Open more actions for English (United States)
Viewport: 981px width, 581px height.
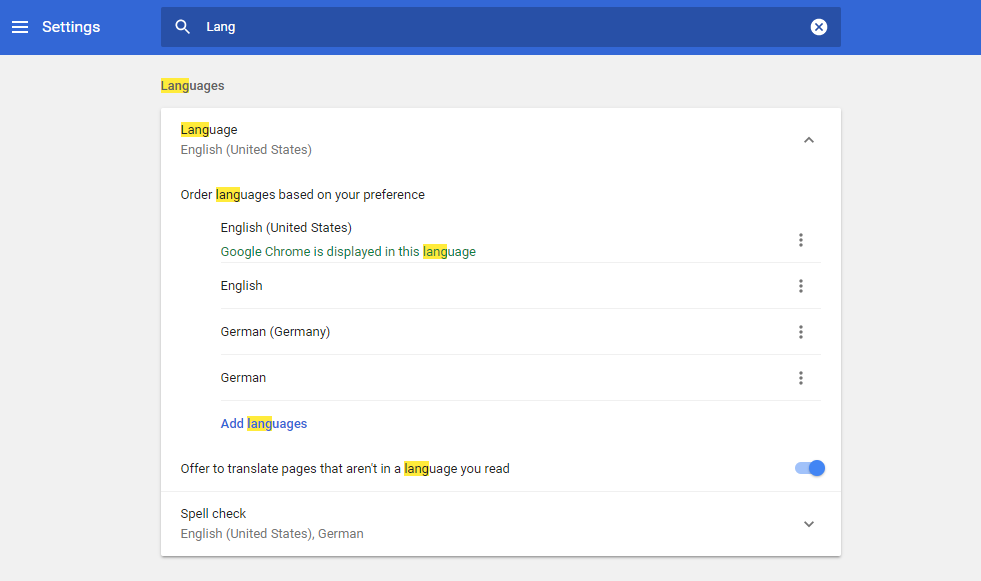click(800, 240)
